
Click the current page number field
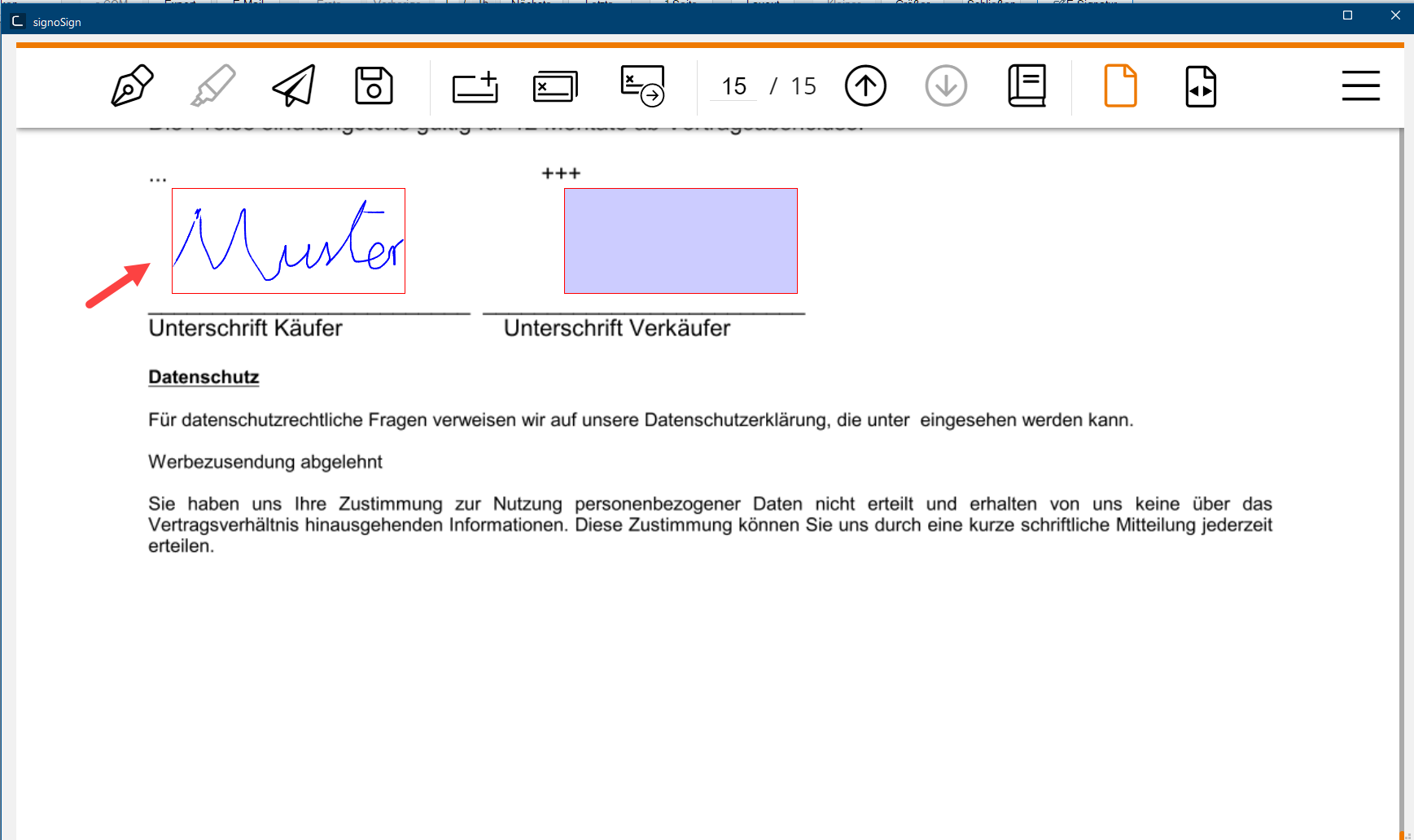[x=733, y=86]
